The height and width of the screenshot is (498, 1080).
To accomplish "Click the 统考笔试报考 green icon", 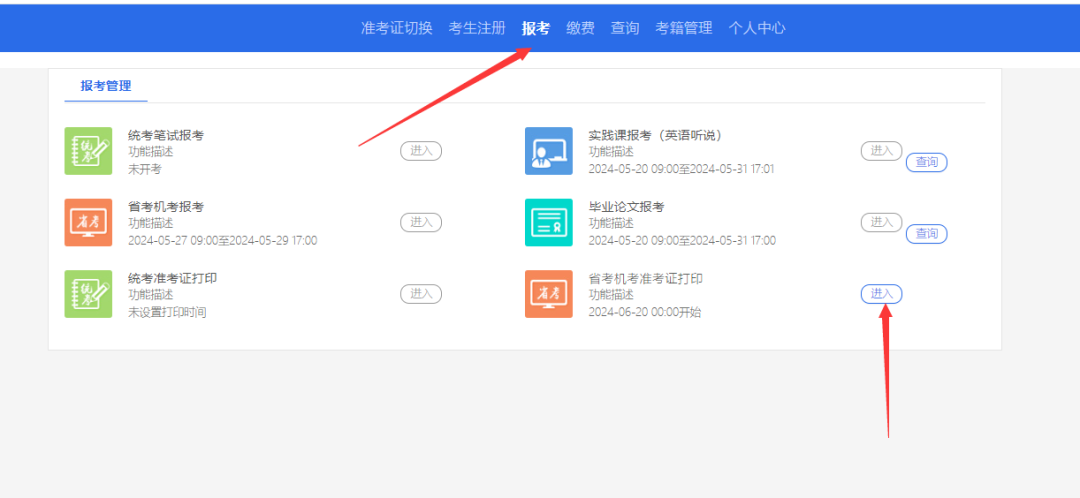I will tap(88, 151).
